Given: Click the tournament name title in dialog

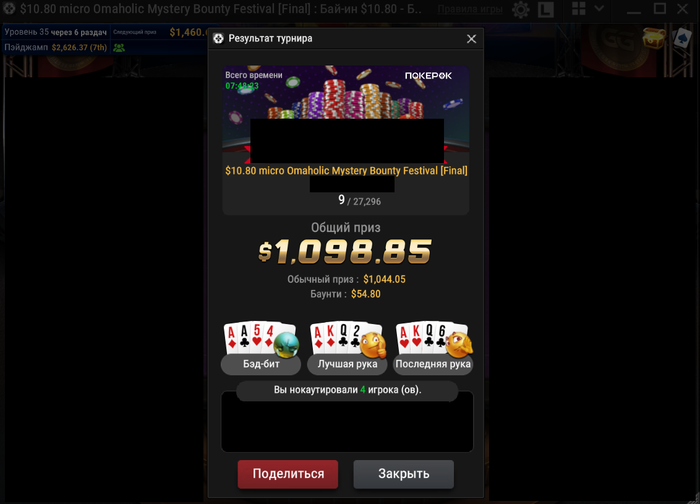Looking at the screenshot, I should [346, 171].
